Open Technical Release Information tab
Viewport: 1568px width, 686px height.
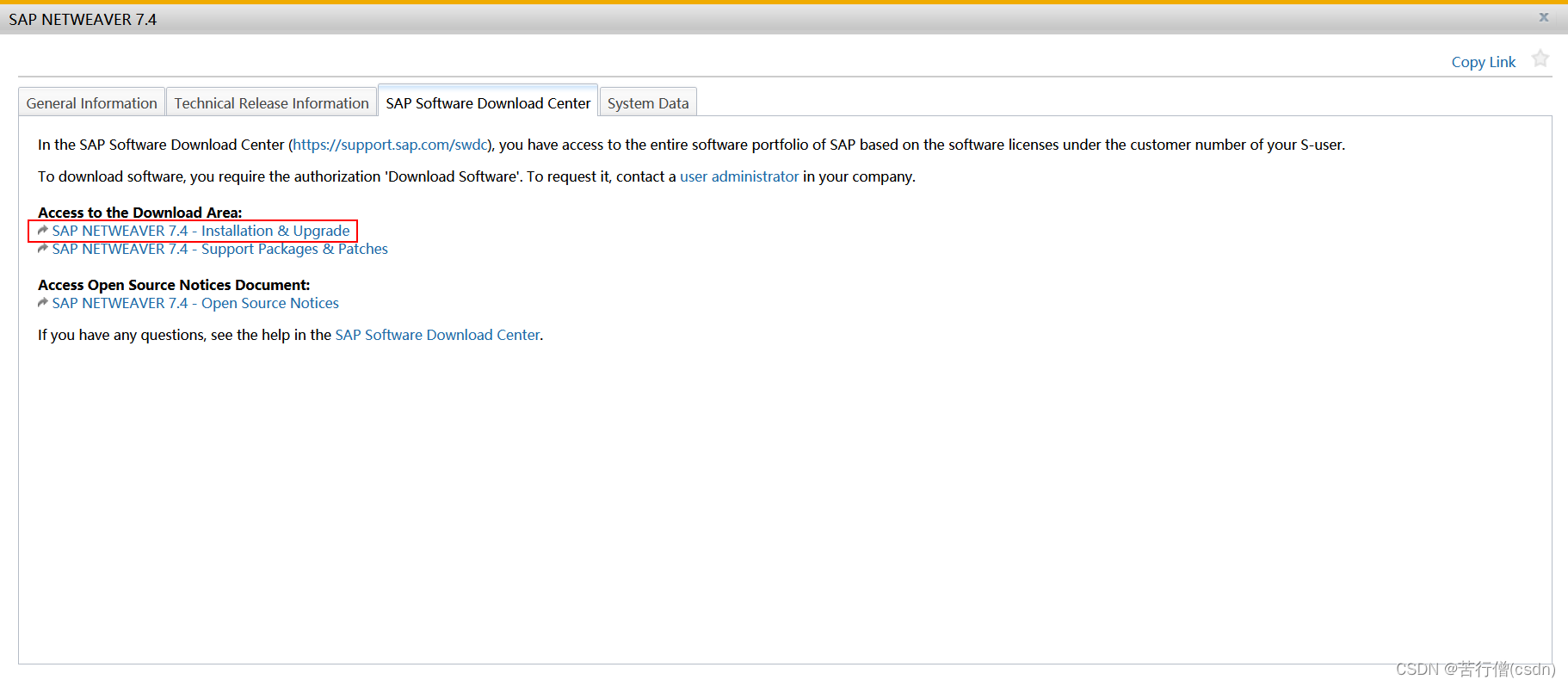coord(271,102)
